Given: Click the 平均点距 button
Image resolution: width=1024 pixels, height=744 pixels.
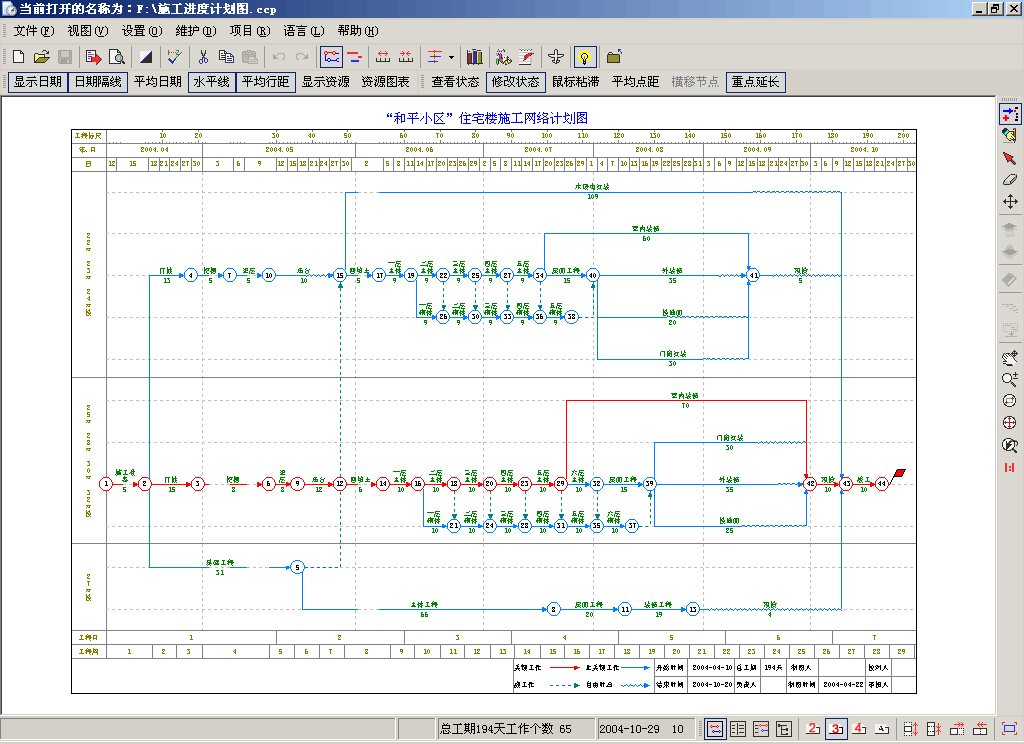Looking at the screenshot, I should (635, 82).
